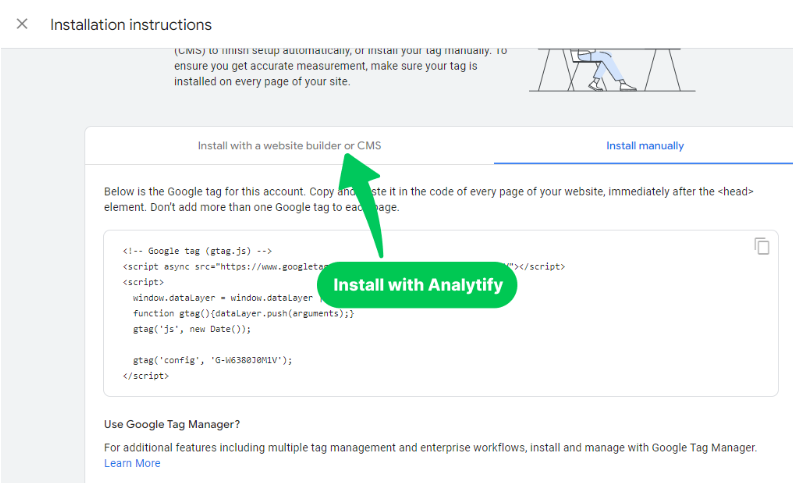The width and height of the screenshot is (793, 483).
Task: Click the paragraph starting Below is the Google tag
Action: pos(428,199)
